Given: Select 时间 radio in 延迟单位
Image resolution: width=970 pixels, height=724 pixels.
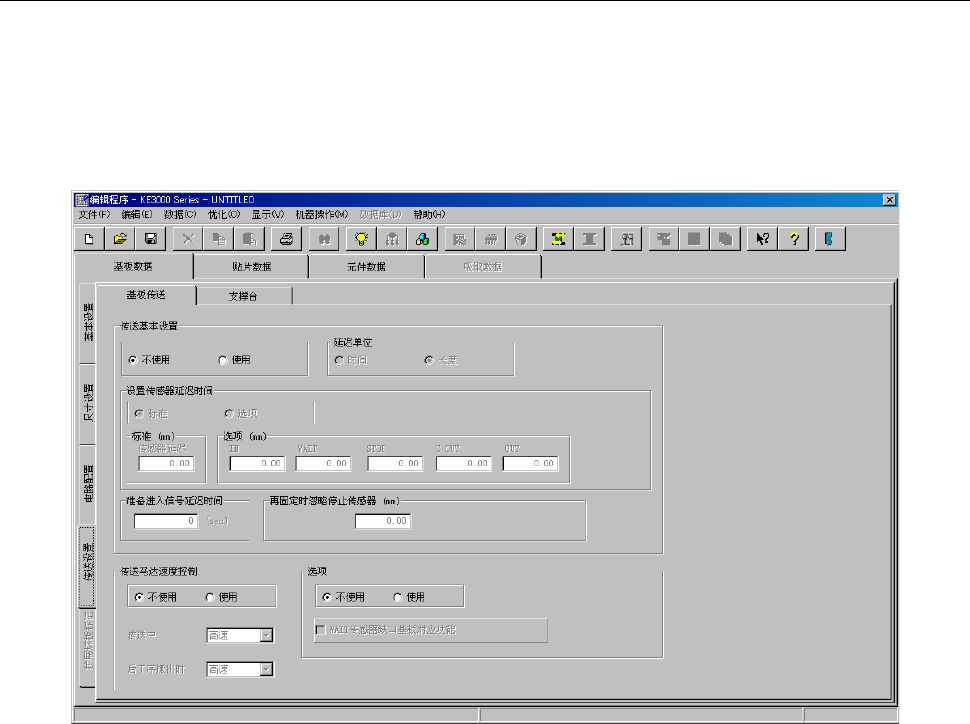Looking at the screenshot, I should (x=351, y=360).
